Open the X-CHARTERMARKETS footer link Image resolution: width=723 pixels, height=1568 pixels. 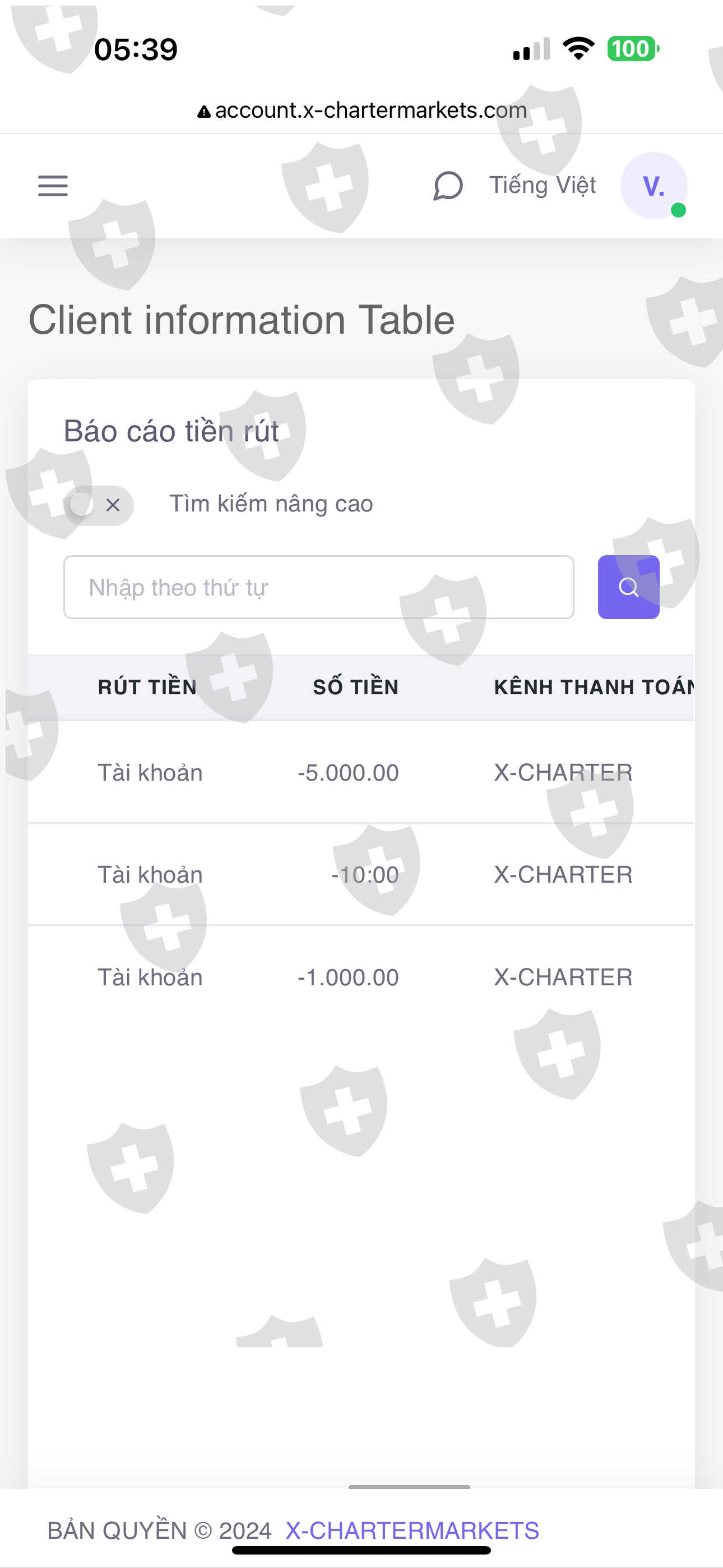[x=412, y=1530]
